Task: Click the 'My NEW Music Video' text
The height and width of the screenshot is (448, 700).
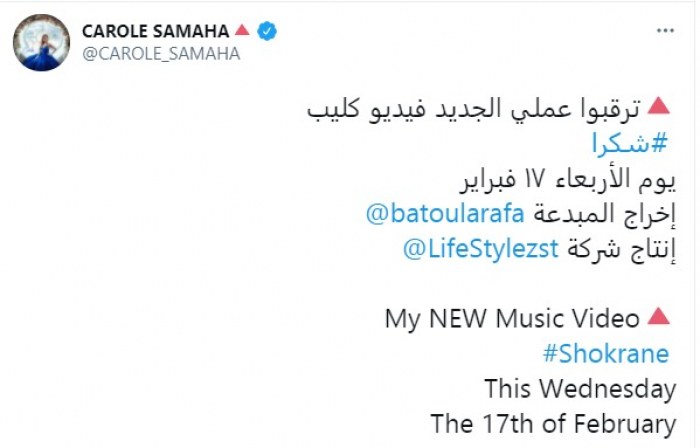Action: tap(512, 319)
